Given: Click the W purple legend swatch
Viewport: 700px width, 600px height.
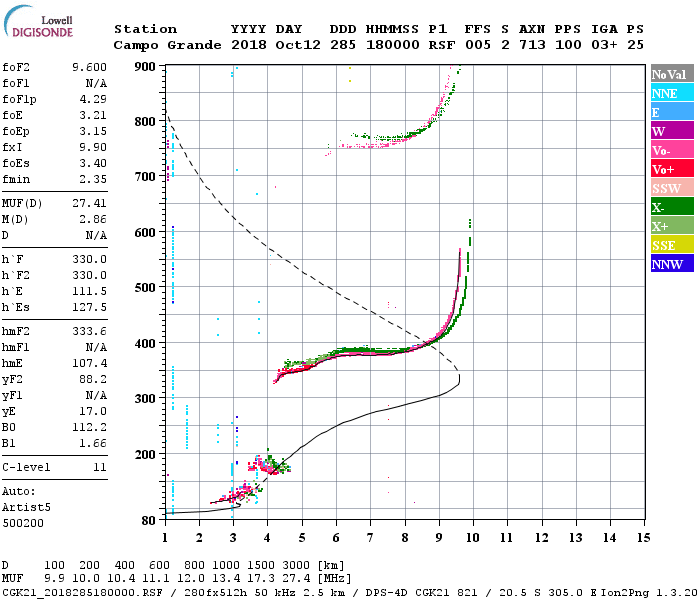Looking at the screenshot, I should coord(672,131).
